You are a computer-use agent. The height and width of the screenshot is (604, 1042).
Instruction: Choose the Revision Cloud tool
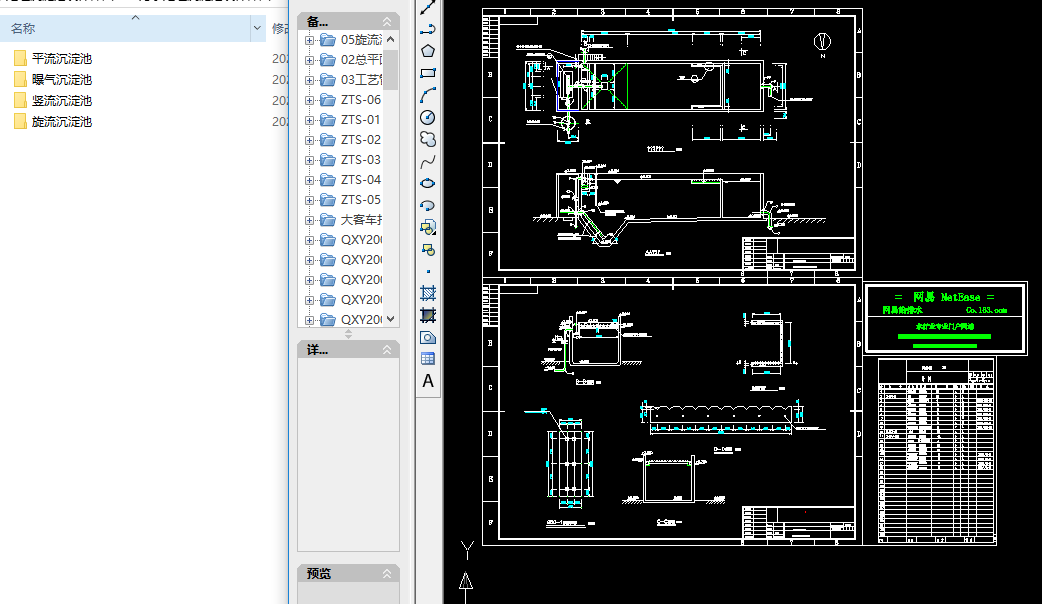point(428,139)
